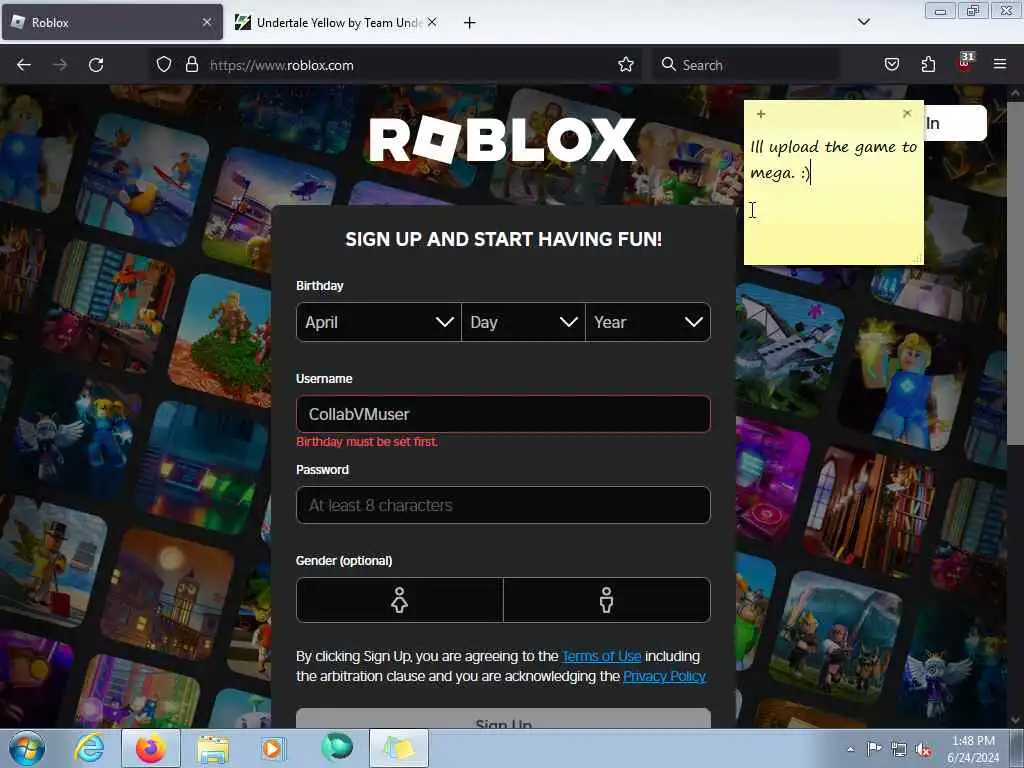Click the Roblox logo
The width and height of the screenshot is (1024, 768).
point(503,139)
